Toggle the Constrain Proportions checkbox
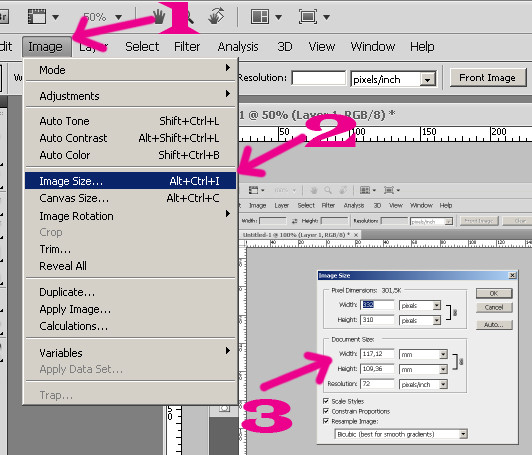 point(326,411)
